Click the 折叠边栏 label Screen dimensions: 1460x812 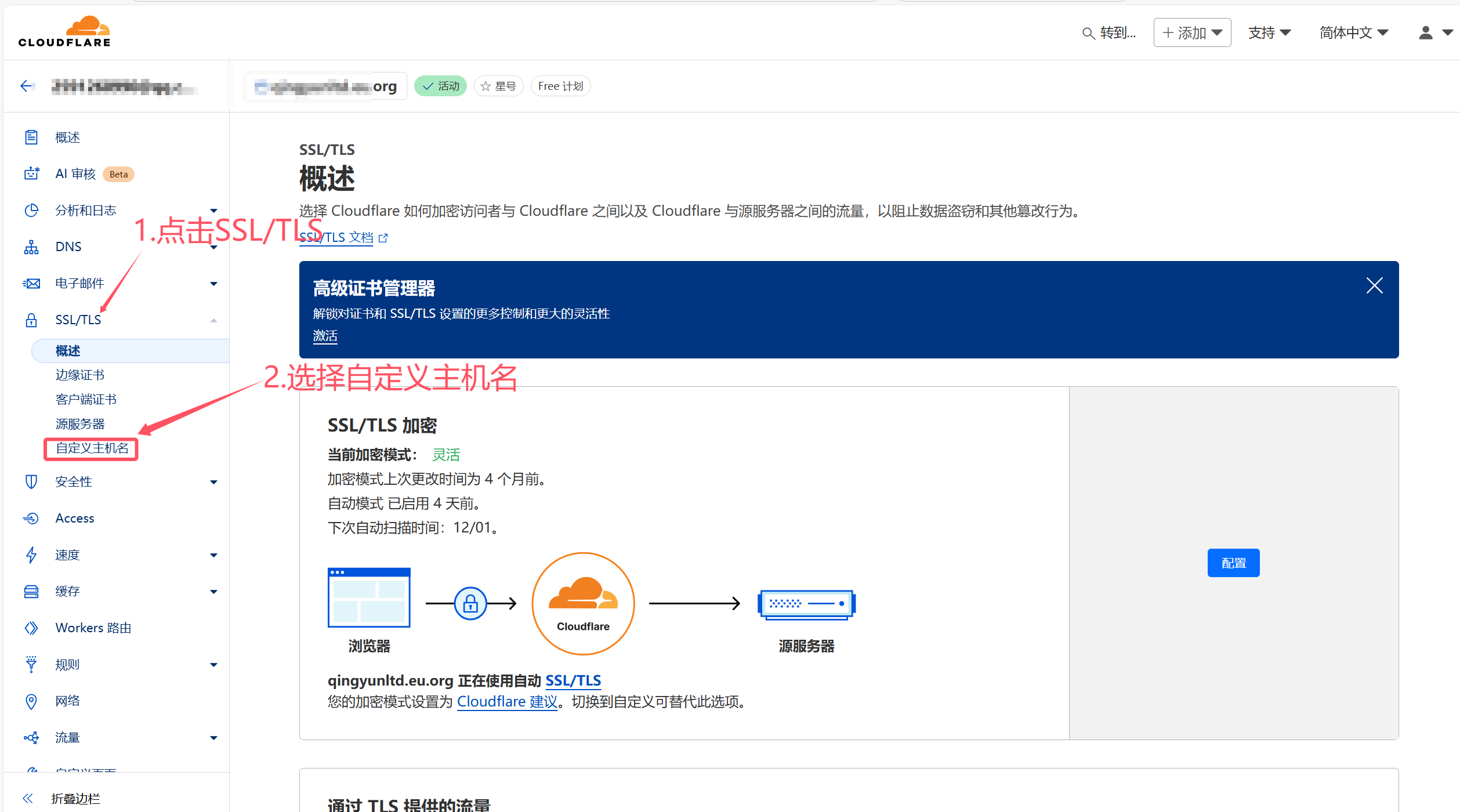[x=75, y=798]
